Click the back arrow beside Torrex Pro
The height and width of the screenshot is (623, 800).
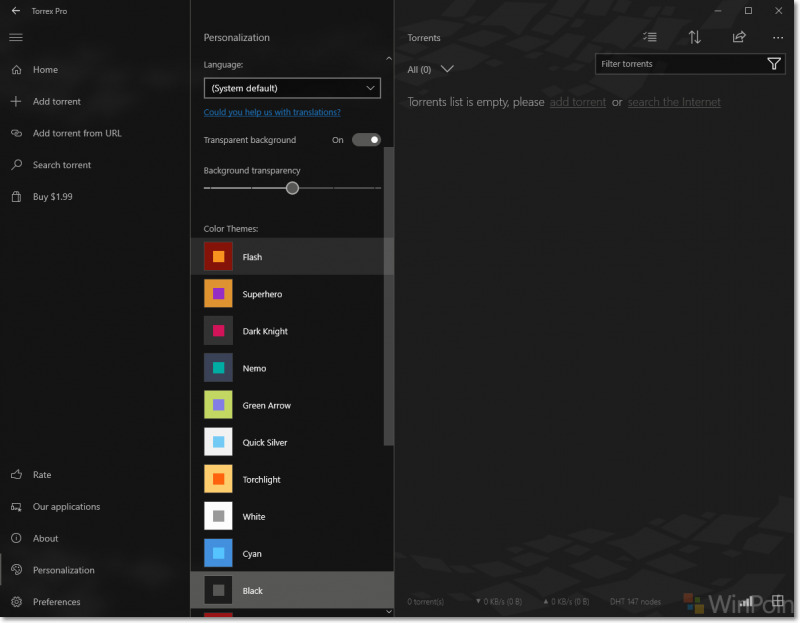click(x=16, y=11)
